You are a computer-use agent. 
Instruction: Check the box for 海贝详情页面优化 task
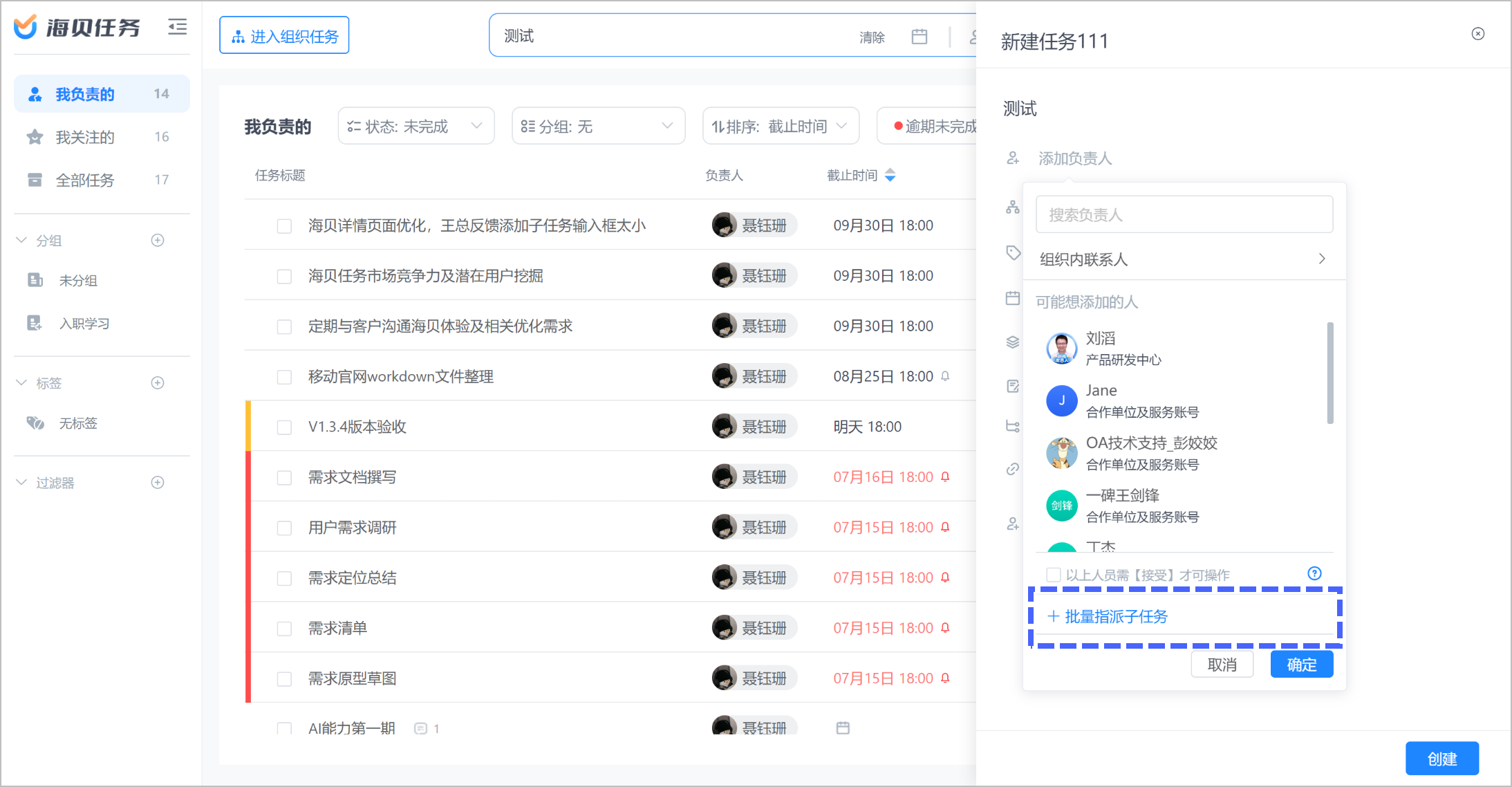click(284, 226)
